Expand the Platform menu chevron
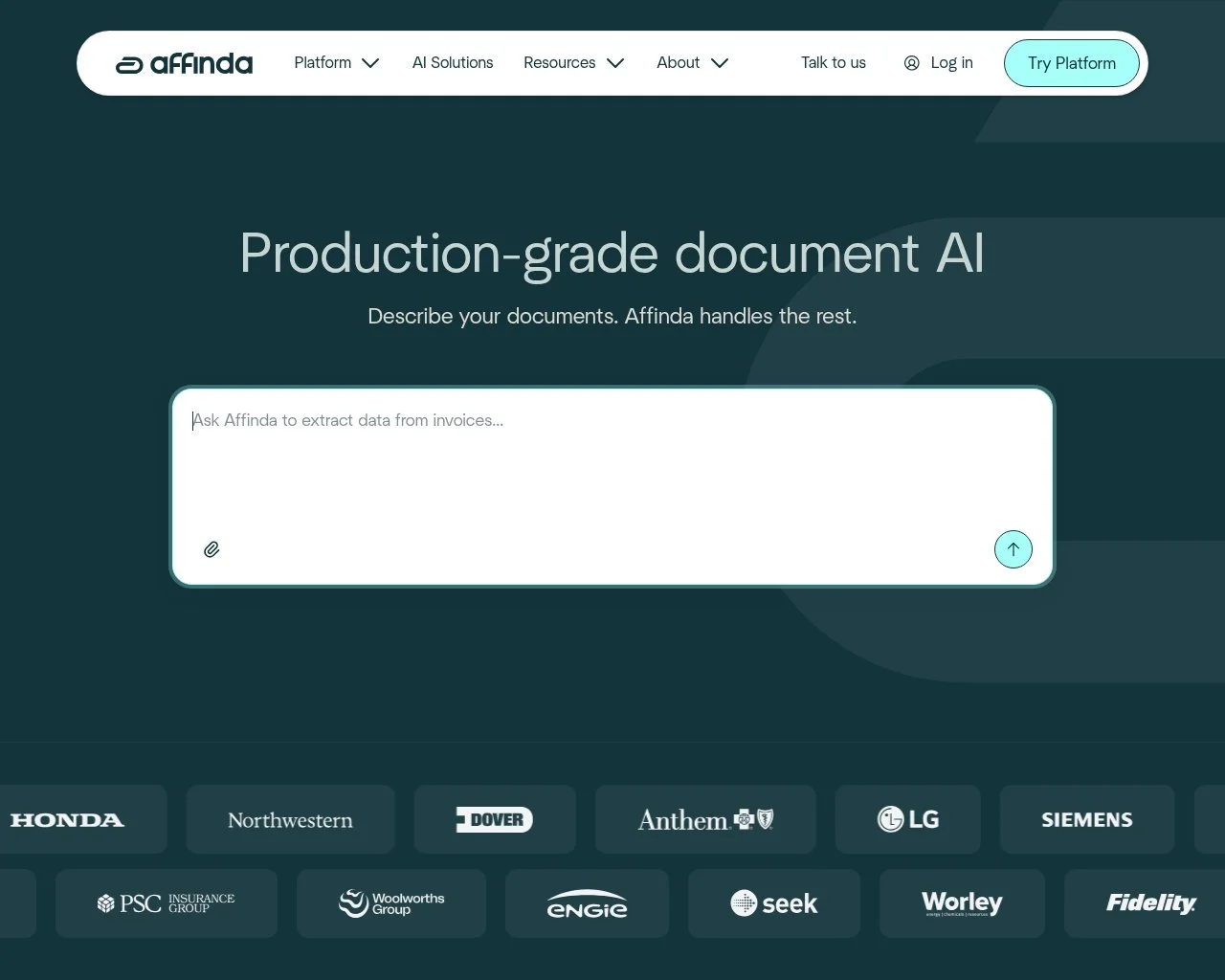The width and height of the screenshot is (1225, 980). point(370,63)
